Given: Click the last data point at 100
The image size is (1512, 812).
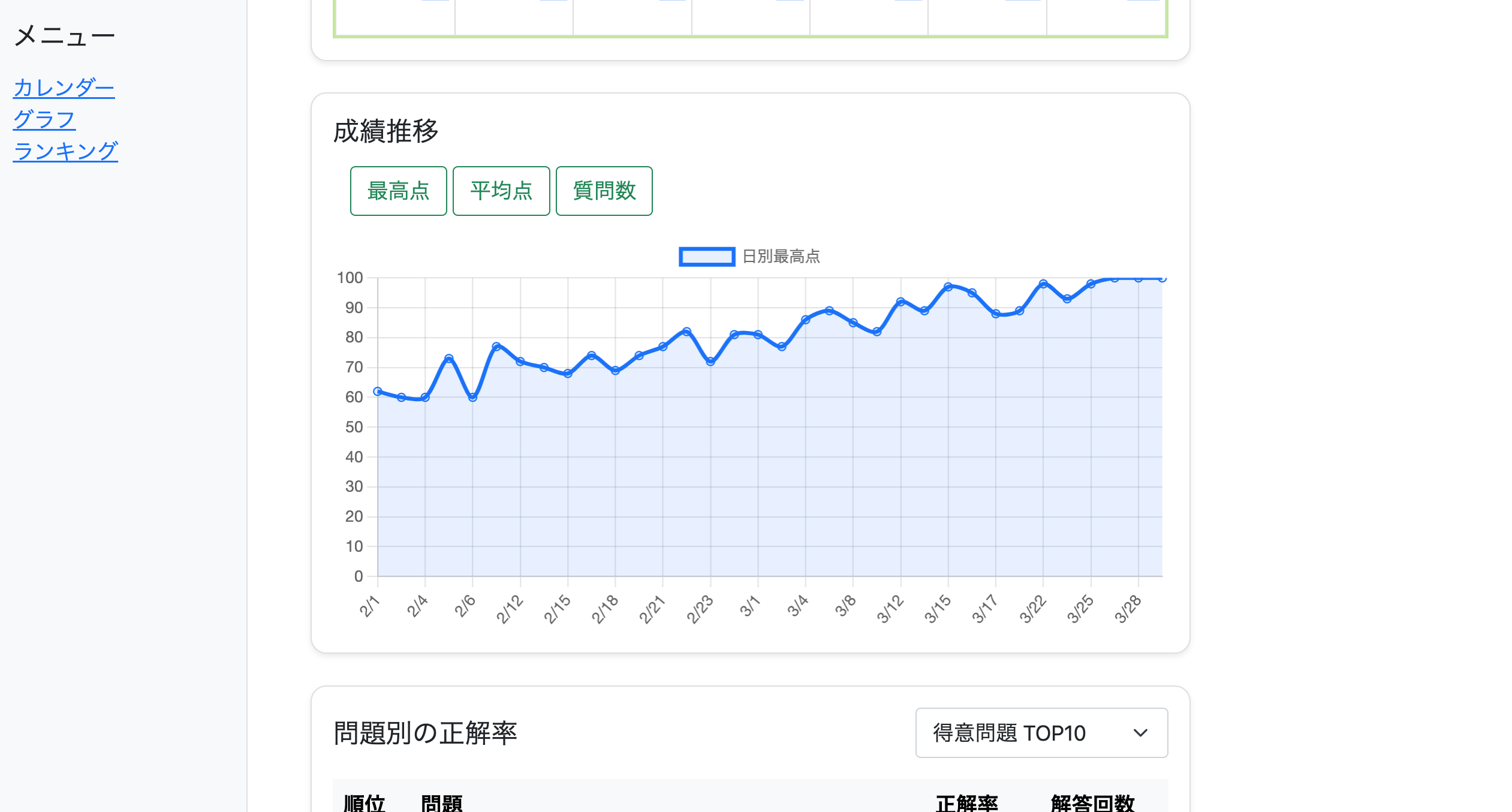Looking at the screenshot, I should tap(1162, 278).
